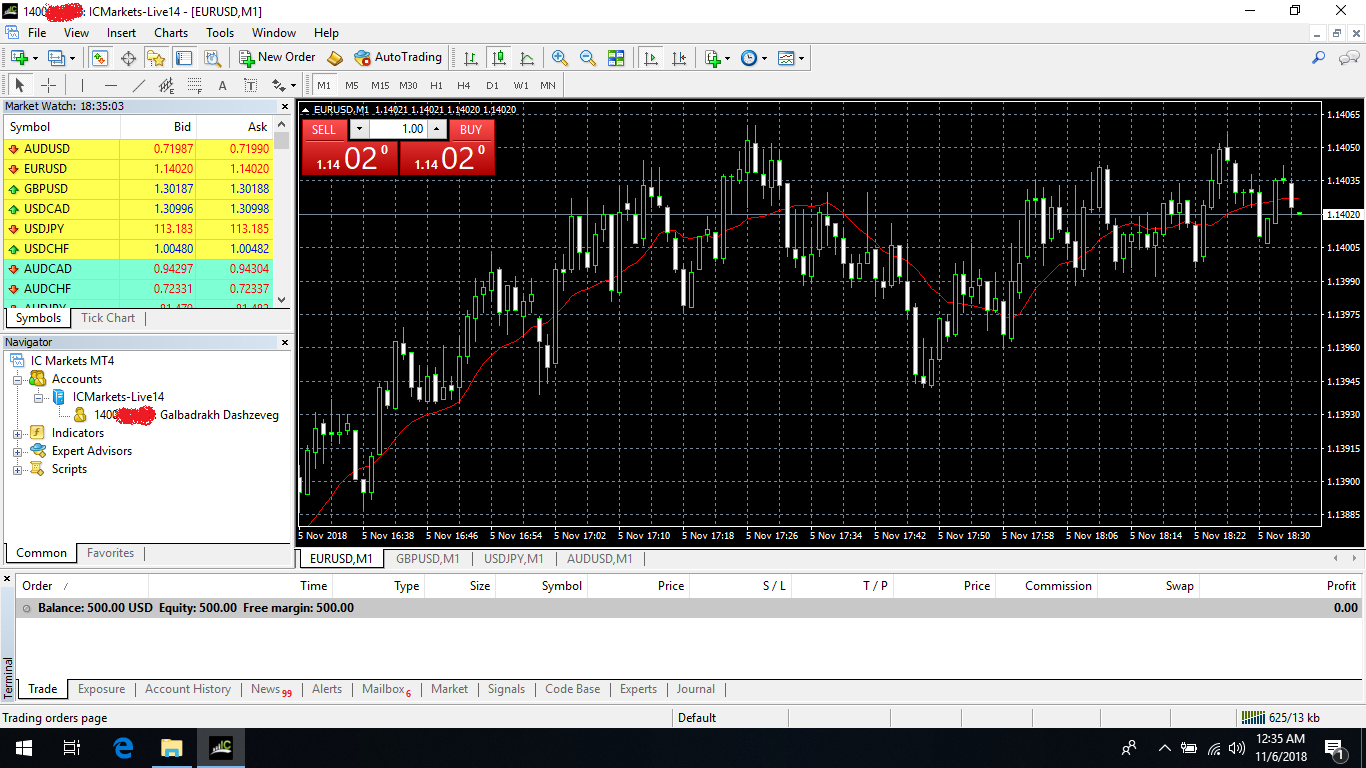Select the vertical line drawing tool
Viewport: 1366px width, 768px height.
82,85
